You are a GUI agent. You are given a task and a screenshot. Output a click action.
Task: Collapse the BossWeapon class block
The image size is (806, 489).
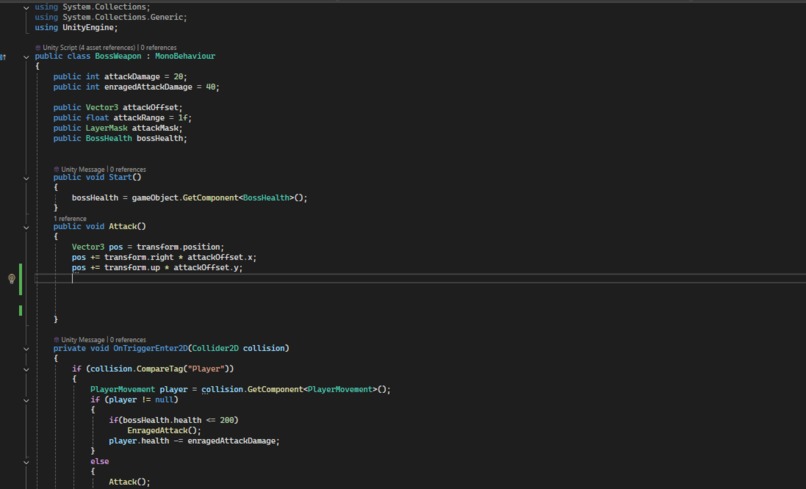pyautogui.click(x=26, y=57)
